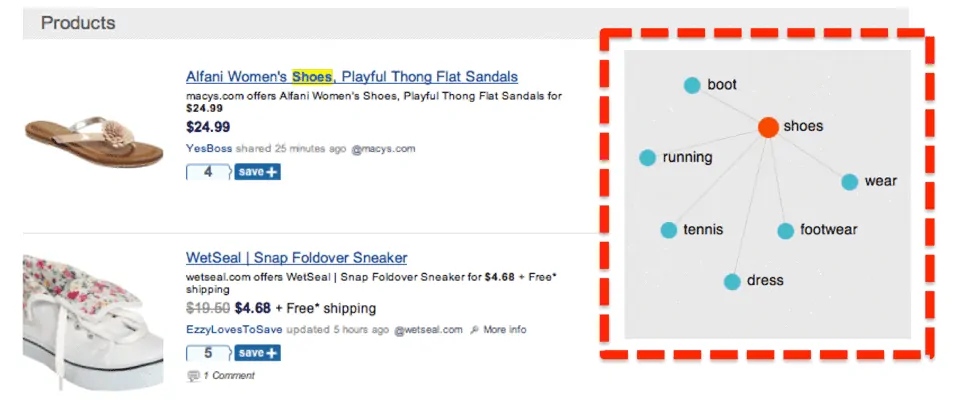The height and width of the screenshot is (400, 959).
Task: Click the More info wrench icon
Action: pos(474,330)
